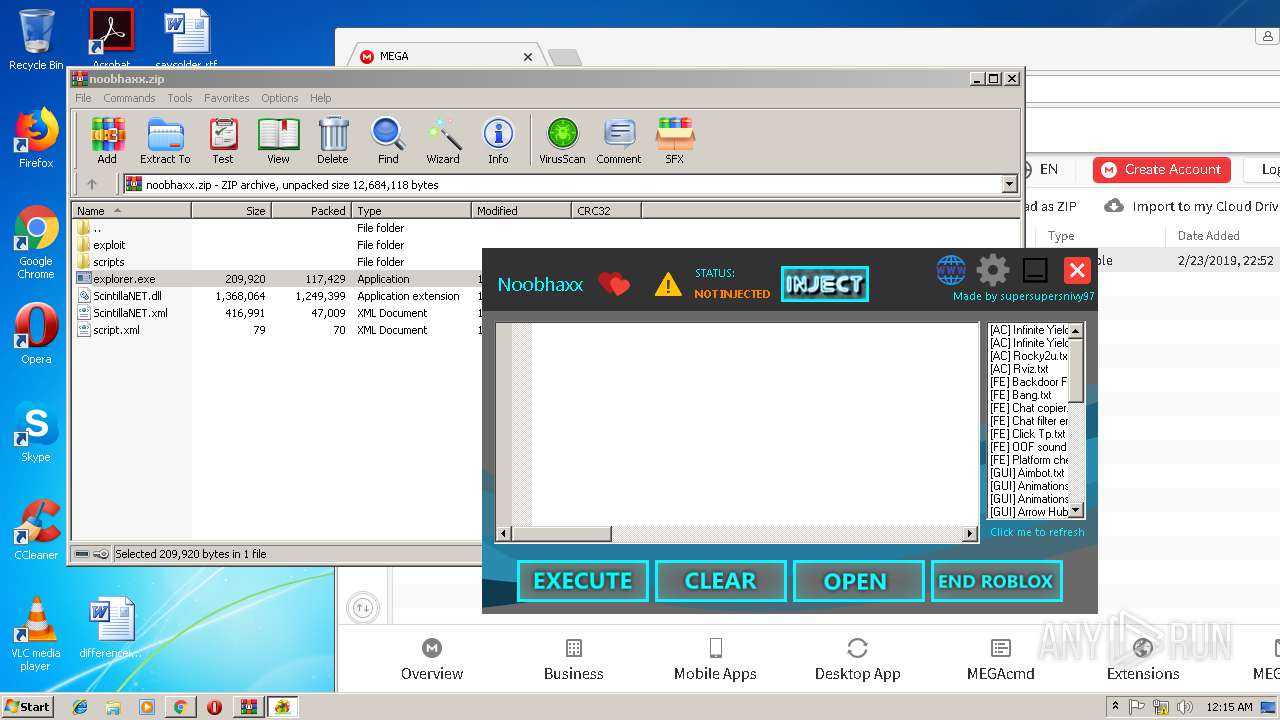Launch the WinRAR Wizard
1280x720 pixels.
pos(443,140)
